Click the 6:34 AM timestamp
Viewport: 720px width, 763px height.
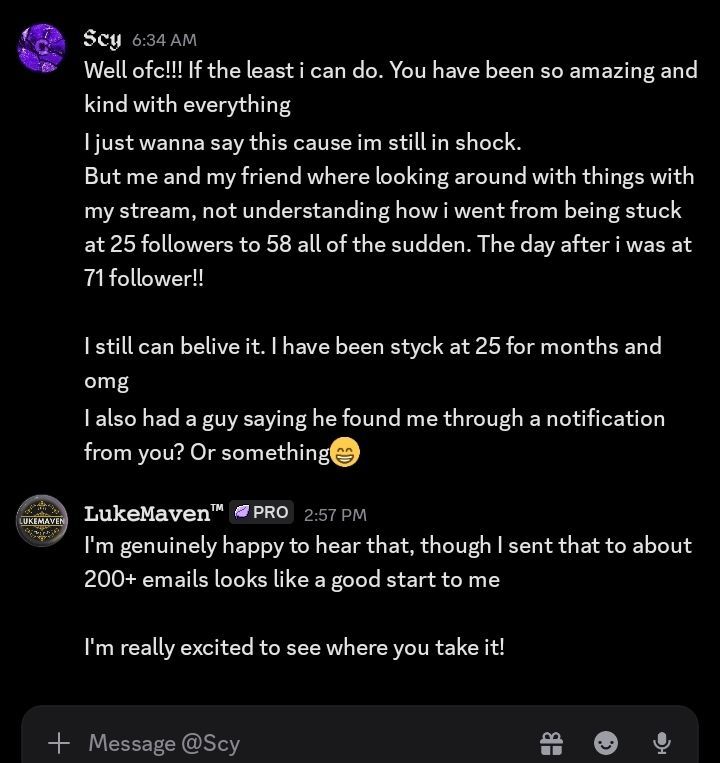click(164, 40)
